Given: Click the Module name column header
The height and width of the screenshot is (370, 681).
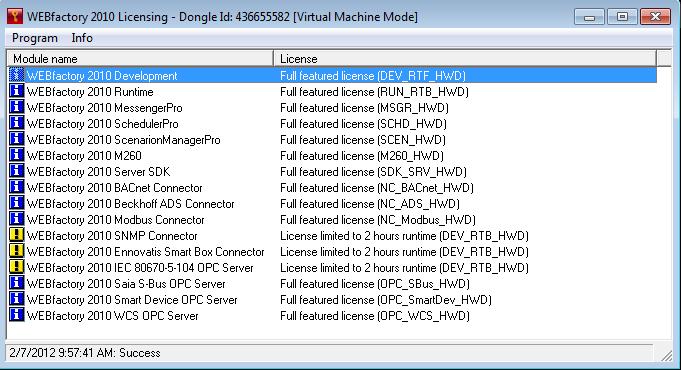Looking at the screenshot, I should (140, 59).
